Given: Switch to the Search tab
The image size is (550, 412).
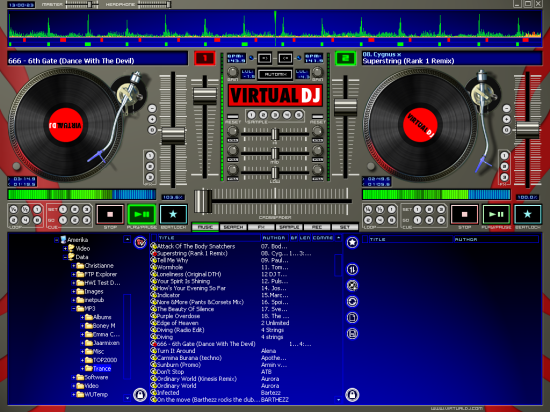Looking at the screenshot, I should (x=234, y=227).
